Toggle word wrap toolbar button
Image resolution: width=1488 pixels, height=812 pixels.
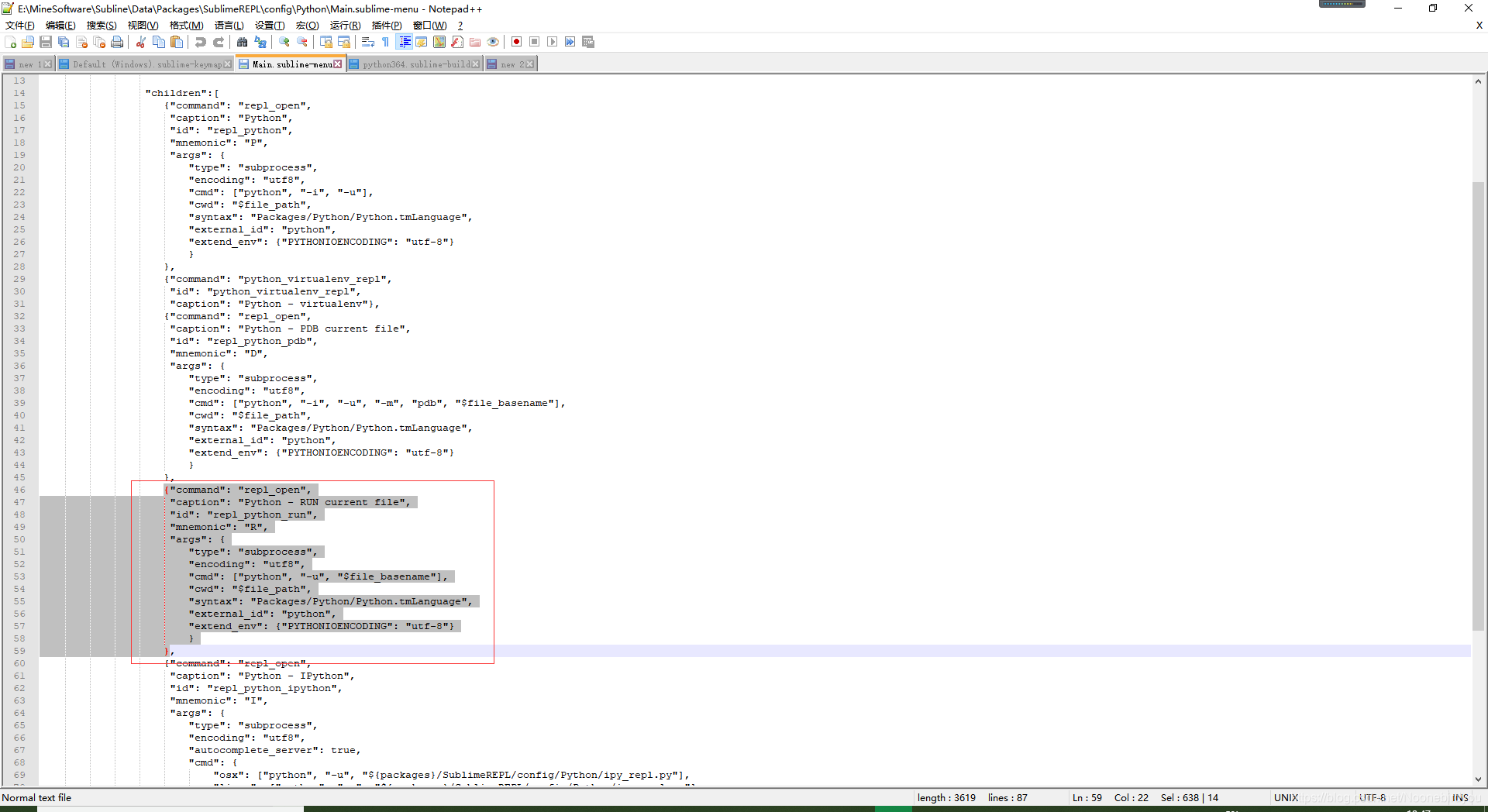click(x=368, y=42)
